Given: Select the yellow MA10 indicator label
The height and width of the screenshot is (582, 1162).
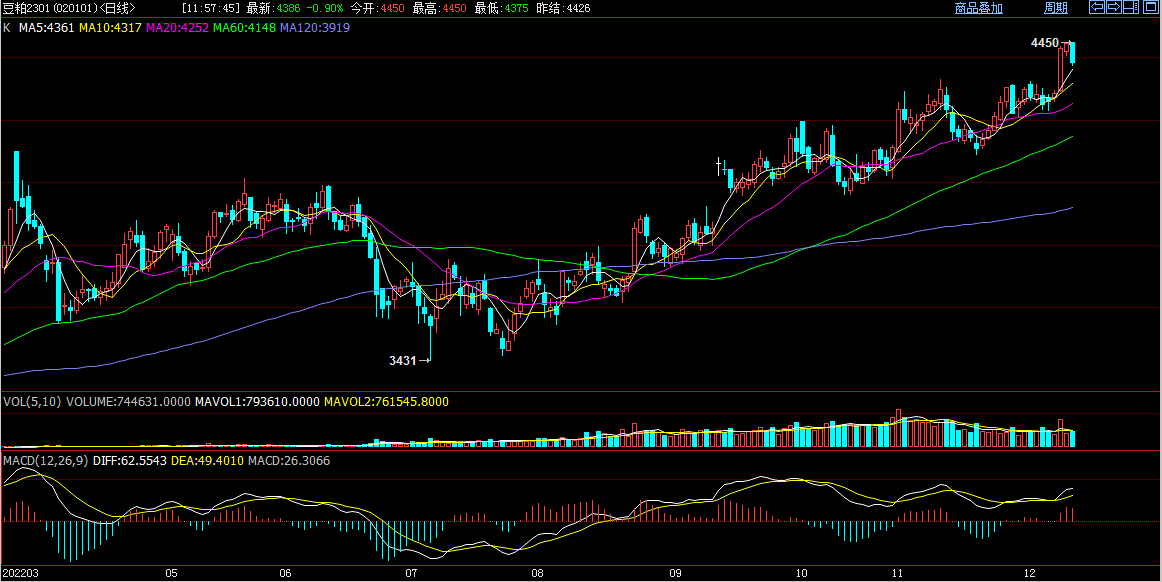Looking at the screenshot, I should [x=110, y=27].
